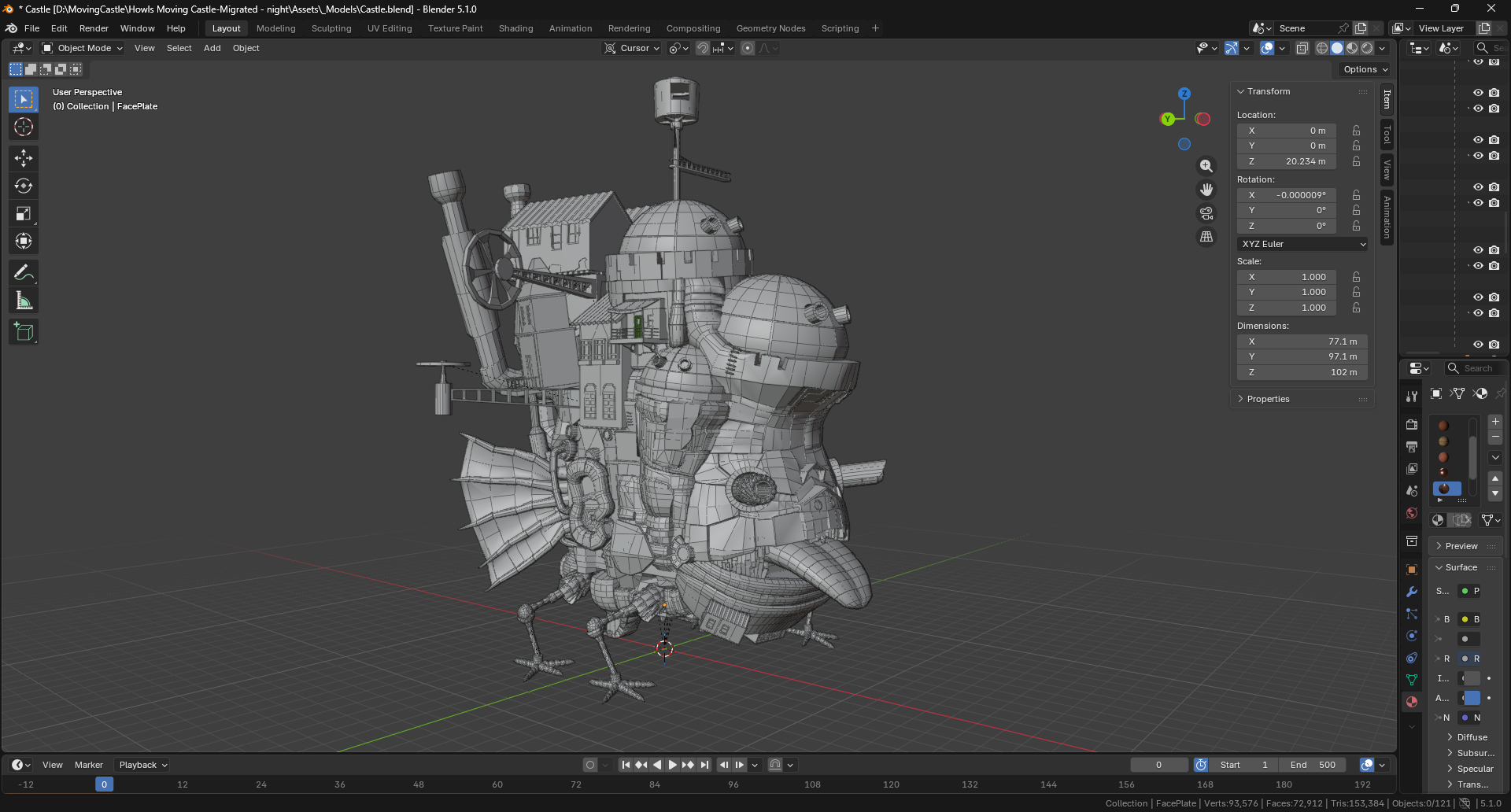Toggle viewport overlays button
This screenshot has height=812, width=1511.
point(1267,48)
